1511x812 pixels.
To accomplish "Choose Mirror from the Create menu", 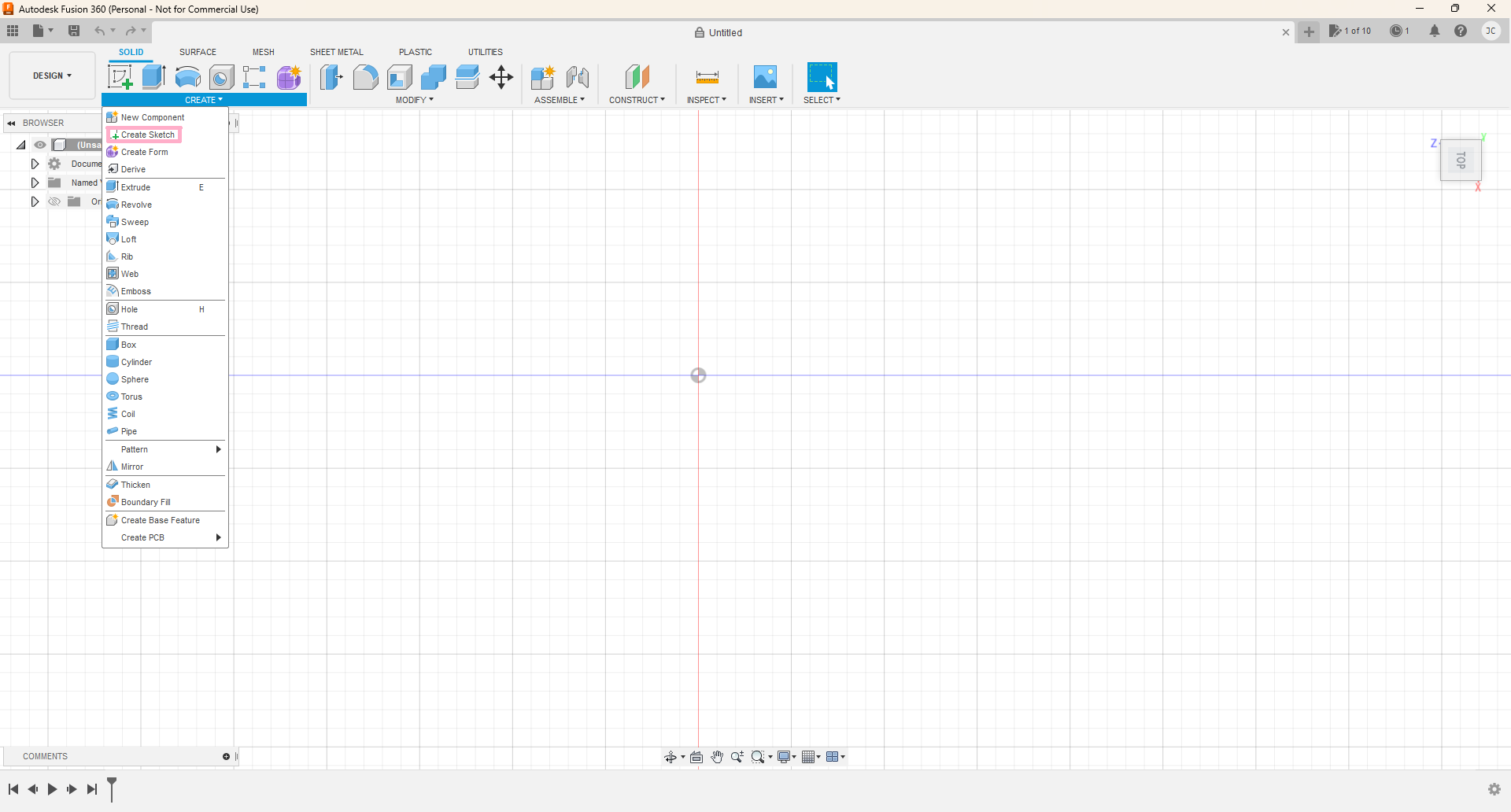I will 165,467.
